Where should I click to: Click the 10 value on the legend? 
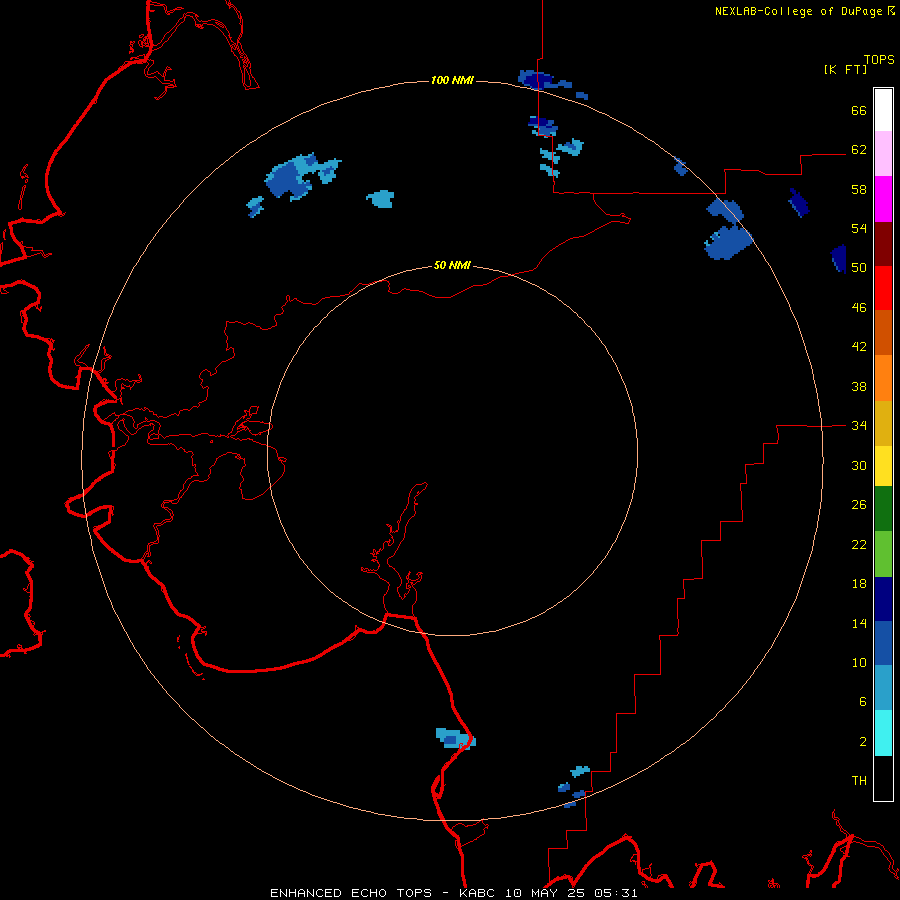tap(859, 662)
